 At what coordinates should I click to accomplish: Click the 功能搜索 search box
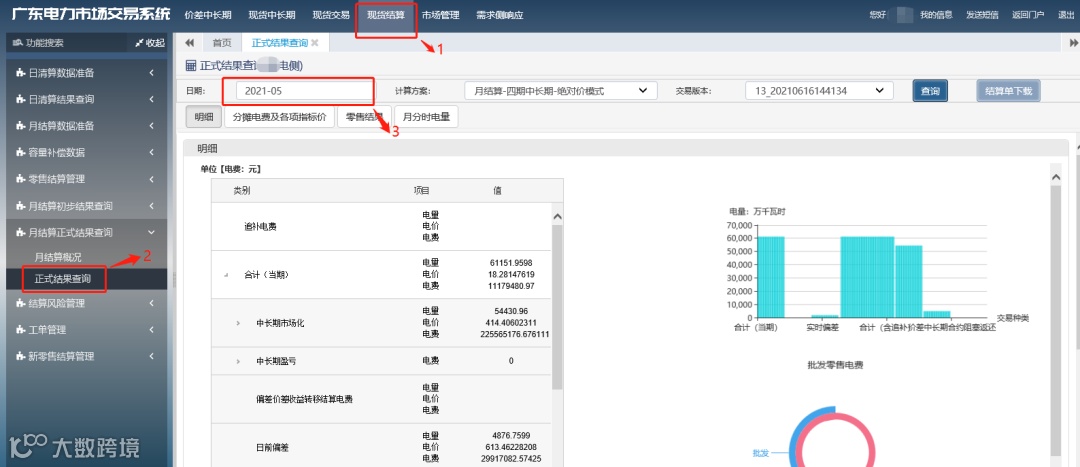click(x=65, y=43)
